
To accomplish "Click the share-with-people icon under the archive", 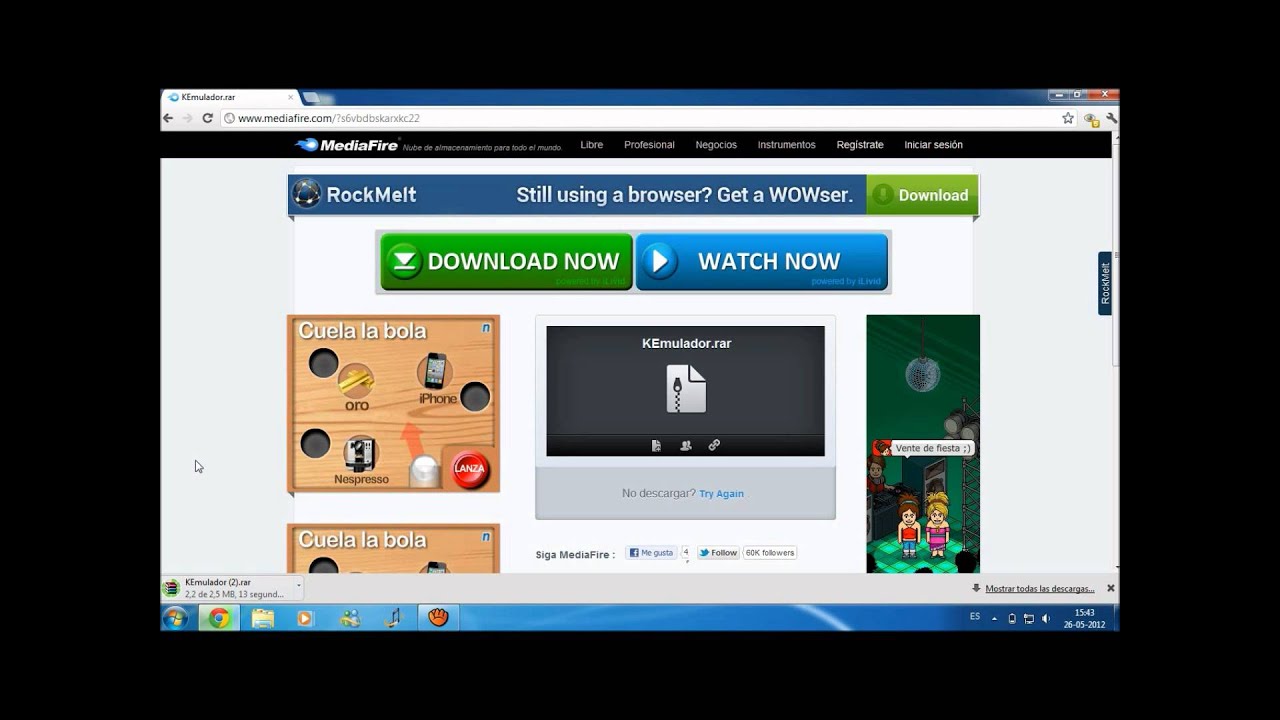I will coord(685,446).
